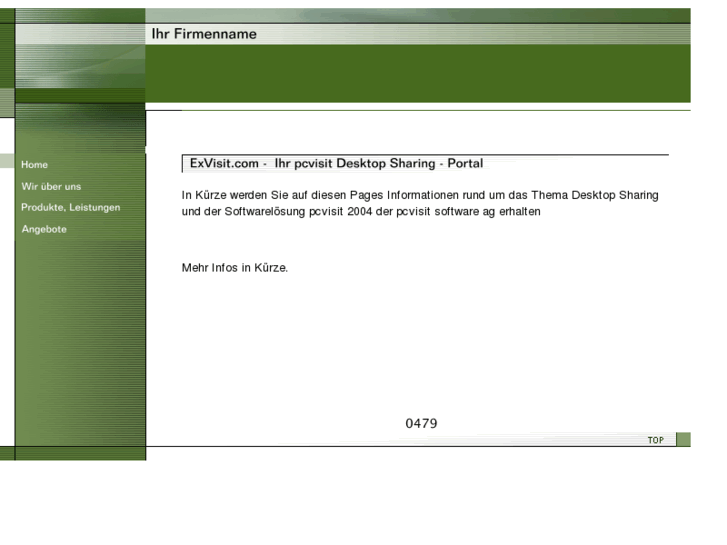Click the Mehr Infos in Kürze text
The image size is (727, 545).
(235, 268)
